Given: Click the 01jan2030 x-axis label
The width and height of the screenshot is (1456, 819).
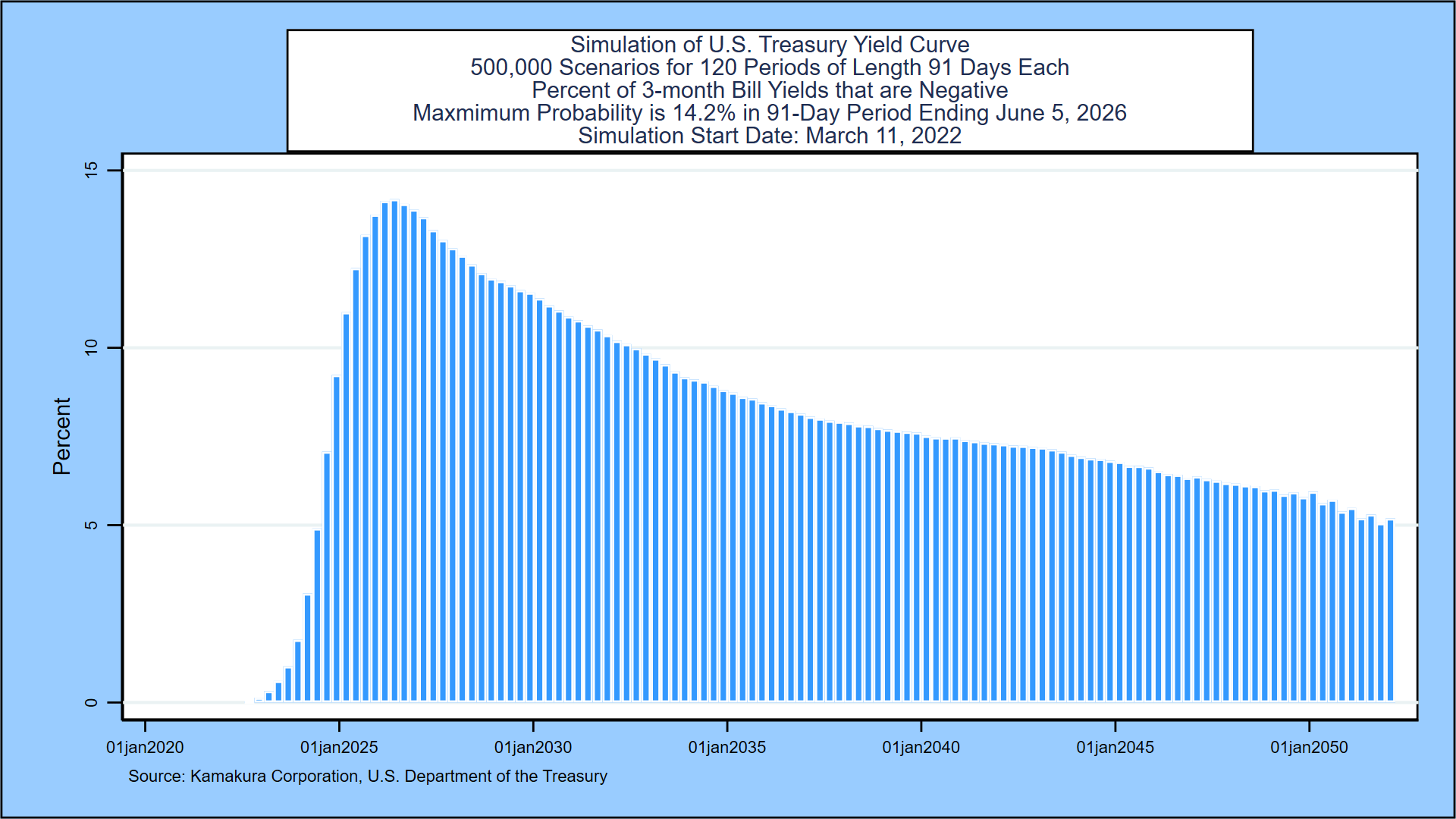Looking at the screenshot, I should (x=533, y=748).
